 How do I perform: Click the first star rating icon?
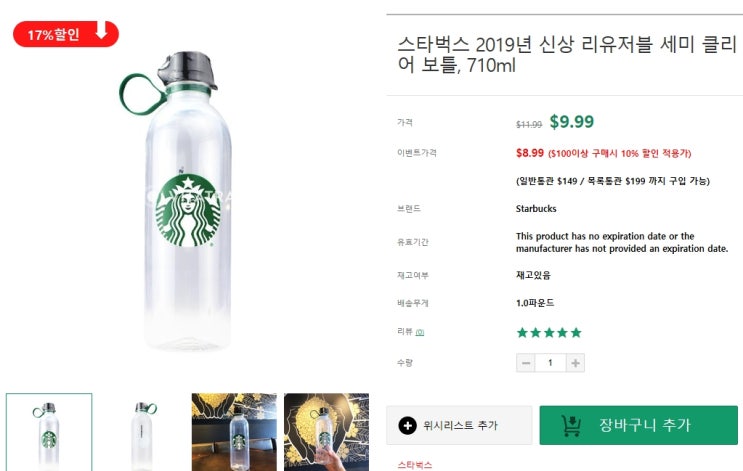(x=522, y=332)
